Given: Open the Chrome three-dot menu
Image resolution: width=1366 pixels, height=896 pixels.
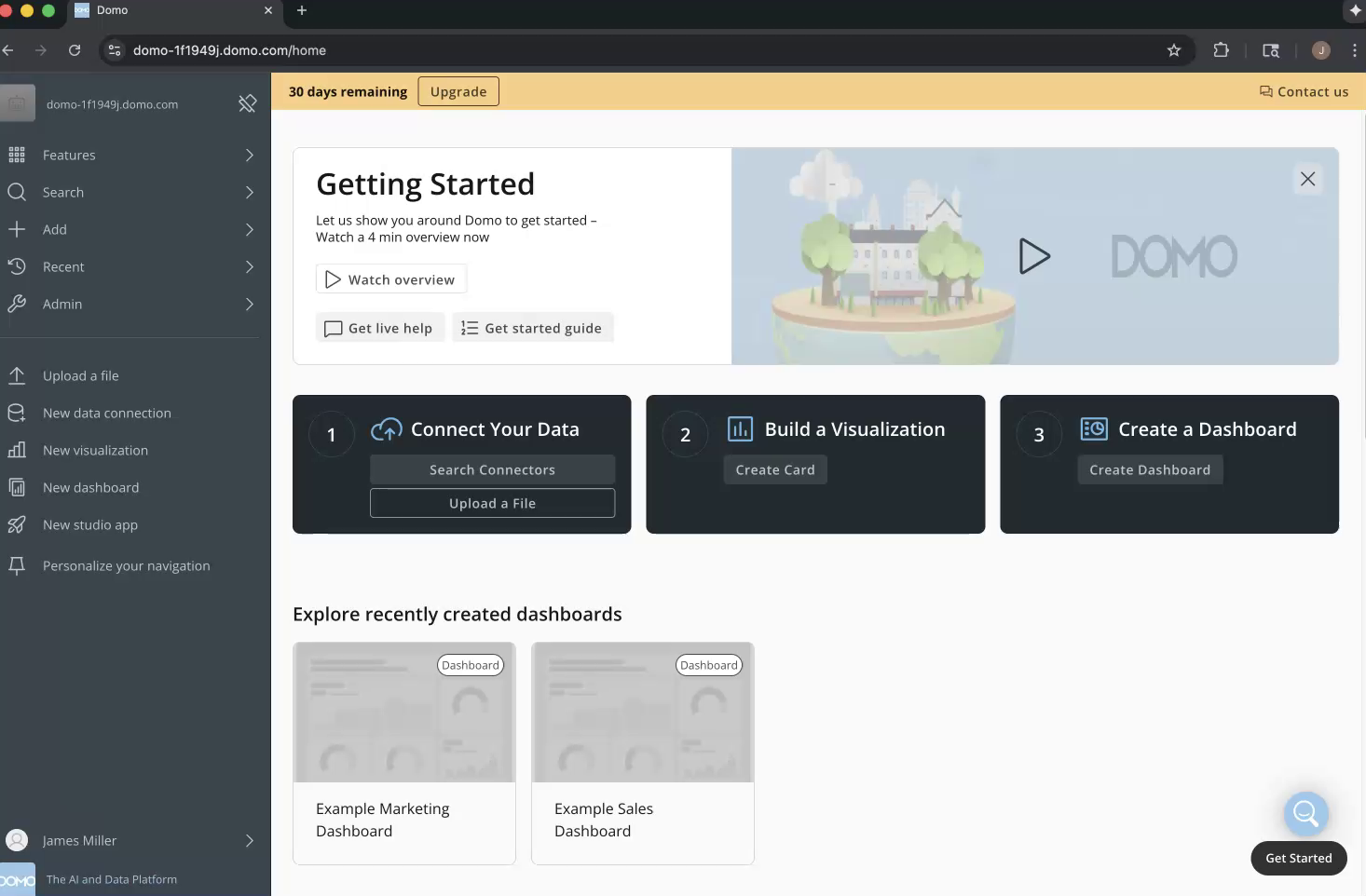Looking at the screenshot, I should (x=1354, y=50).
